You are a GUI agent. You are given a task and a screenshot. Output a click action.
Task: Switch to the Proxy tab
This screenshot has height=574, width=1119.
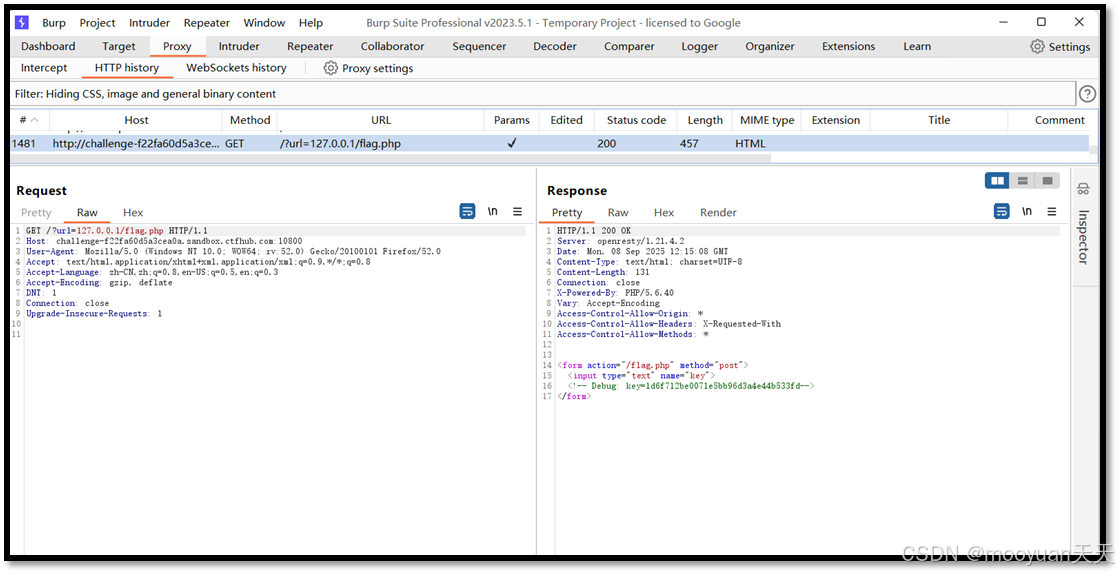point(177,46)
